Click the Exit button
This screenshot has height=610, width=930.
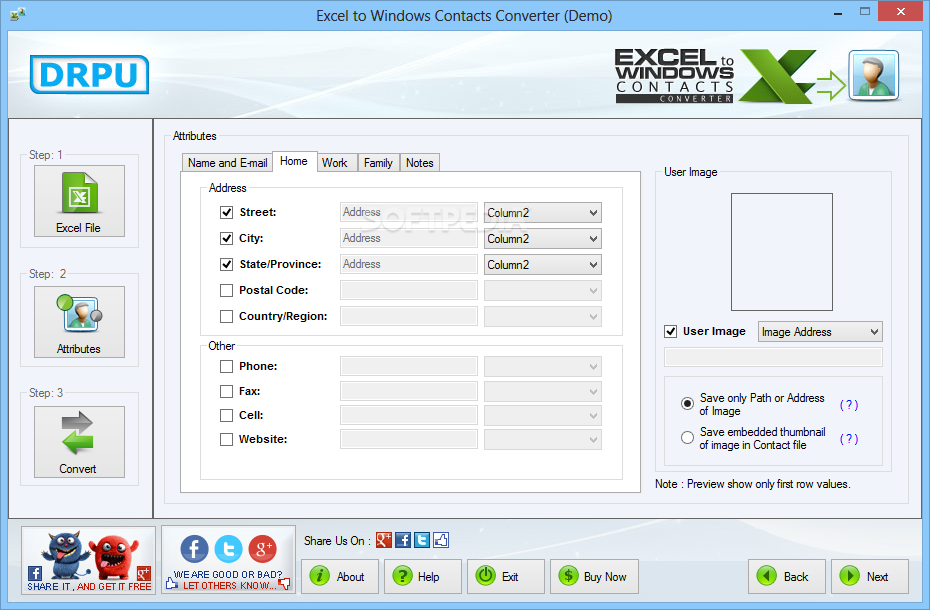(x=505, y=576)
